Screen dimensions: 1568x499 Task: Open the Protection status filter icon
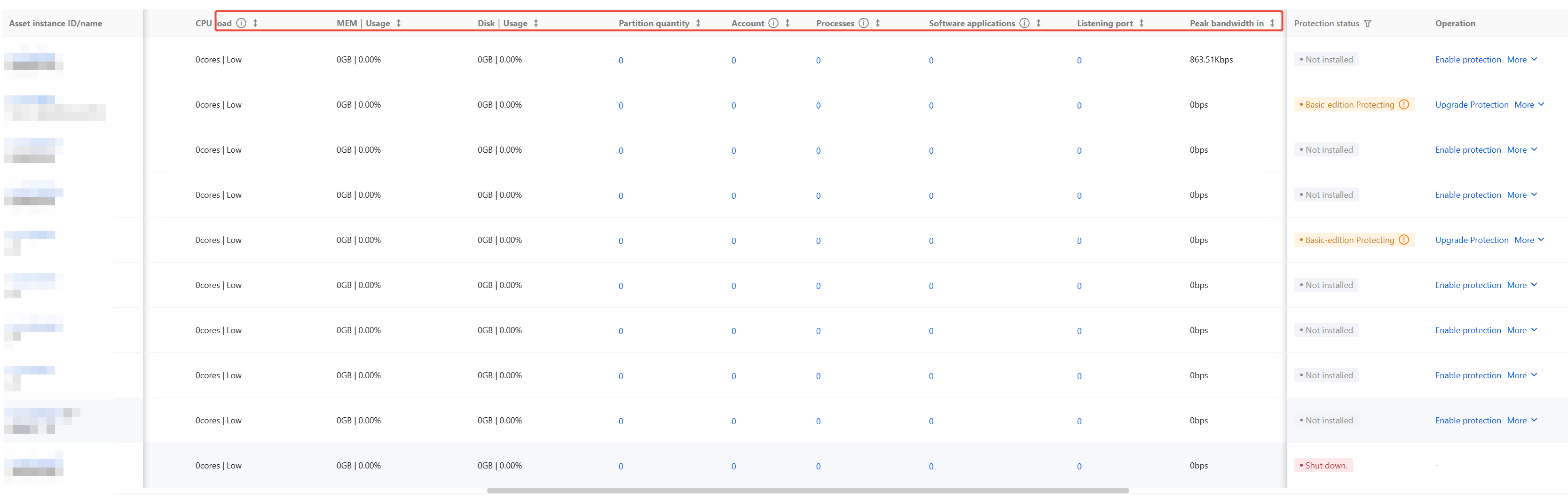(1368, 24)
